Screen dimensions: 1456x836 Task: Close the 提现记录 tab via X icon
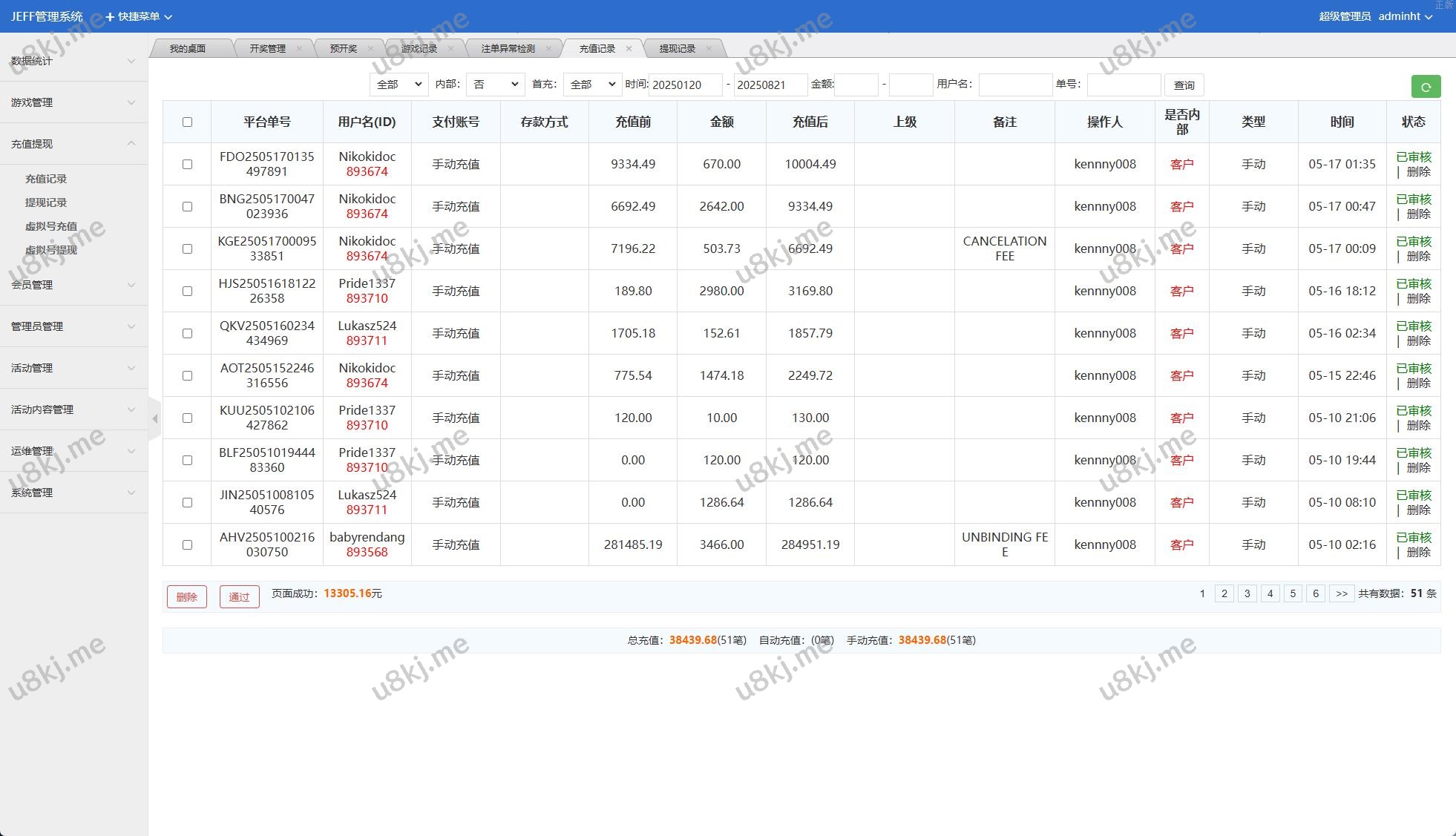pyautogui.click(x=709, y=49)
